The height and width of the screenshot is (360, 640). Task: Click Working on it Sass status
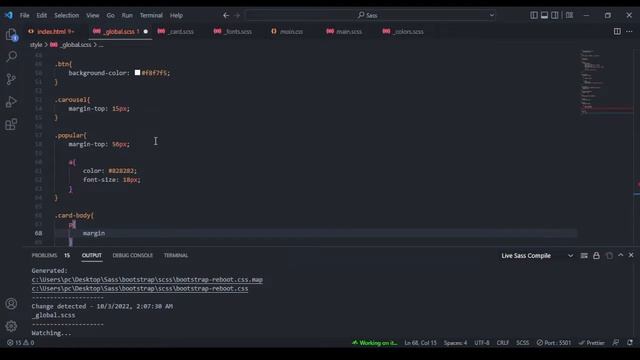[375, 343]
